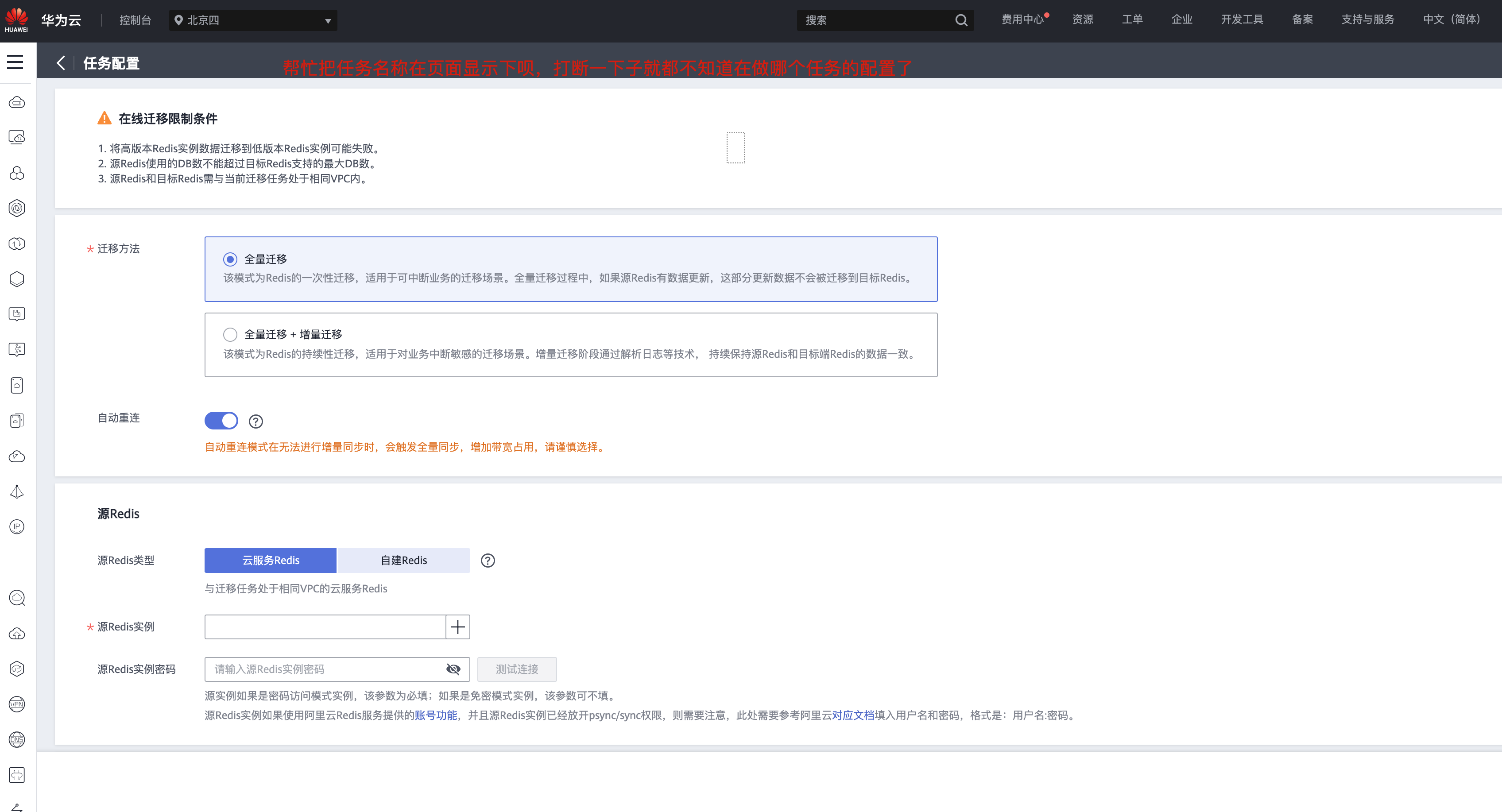Open the monitor with cloud sync sidebar icon
The width and height of the screenshot is (1502, 812).
[x=17, y=138]
